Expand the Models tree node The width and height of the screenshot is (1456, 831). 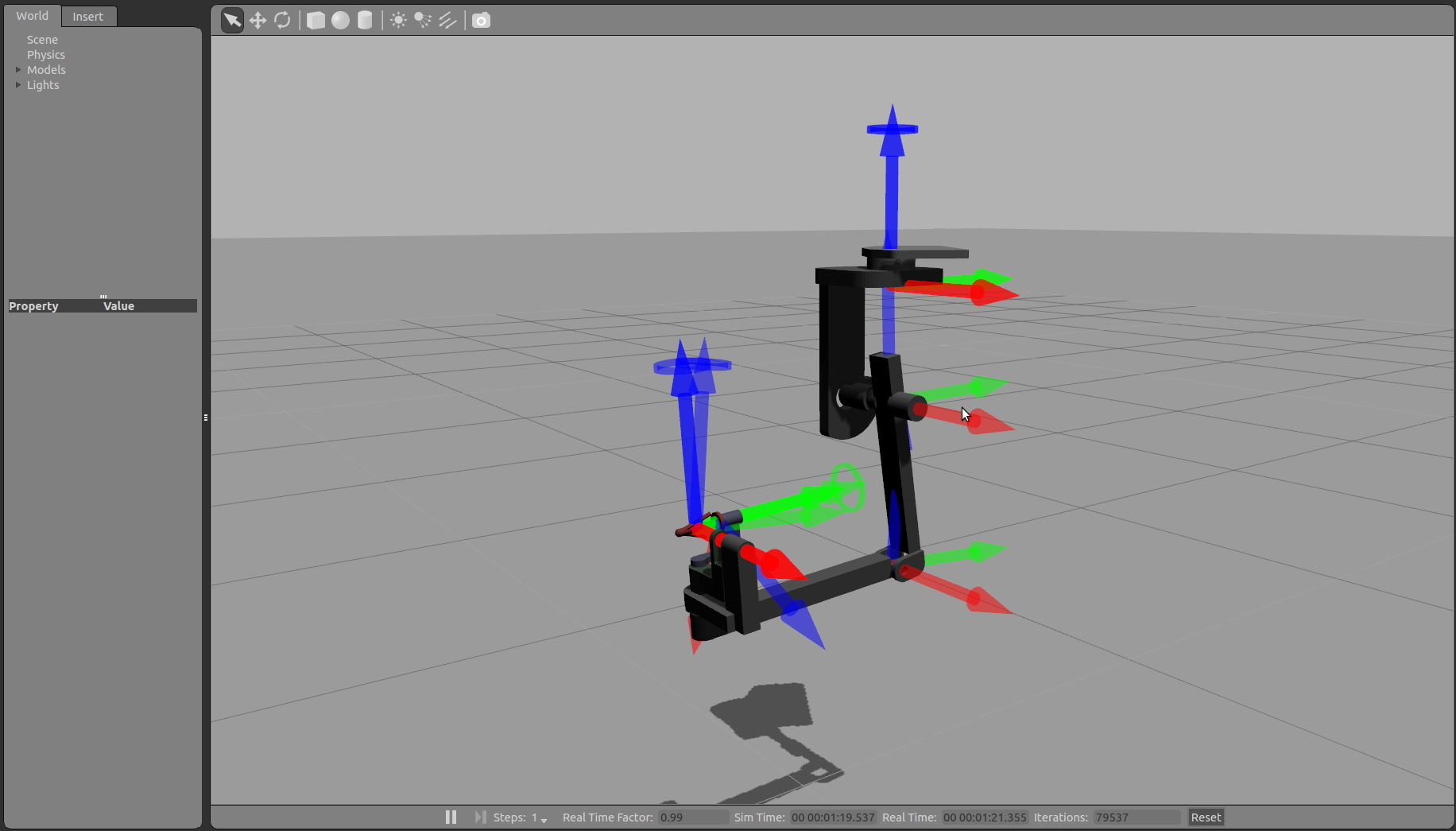[x=18, y=70]
